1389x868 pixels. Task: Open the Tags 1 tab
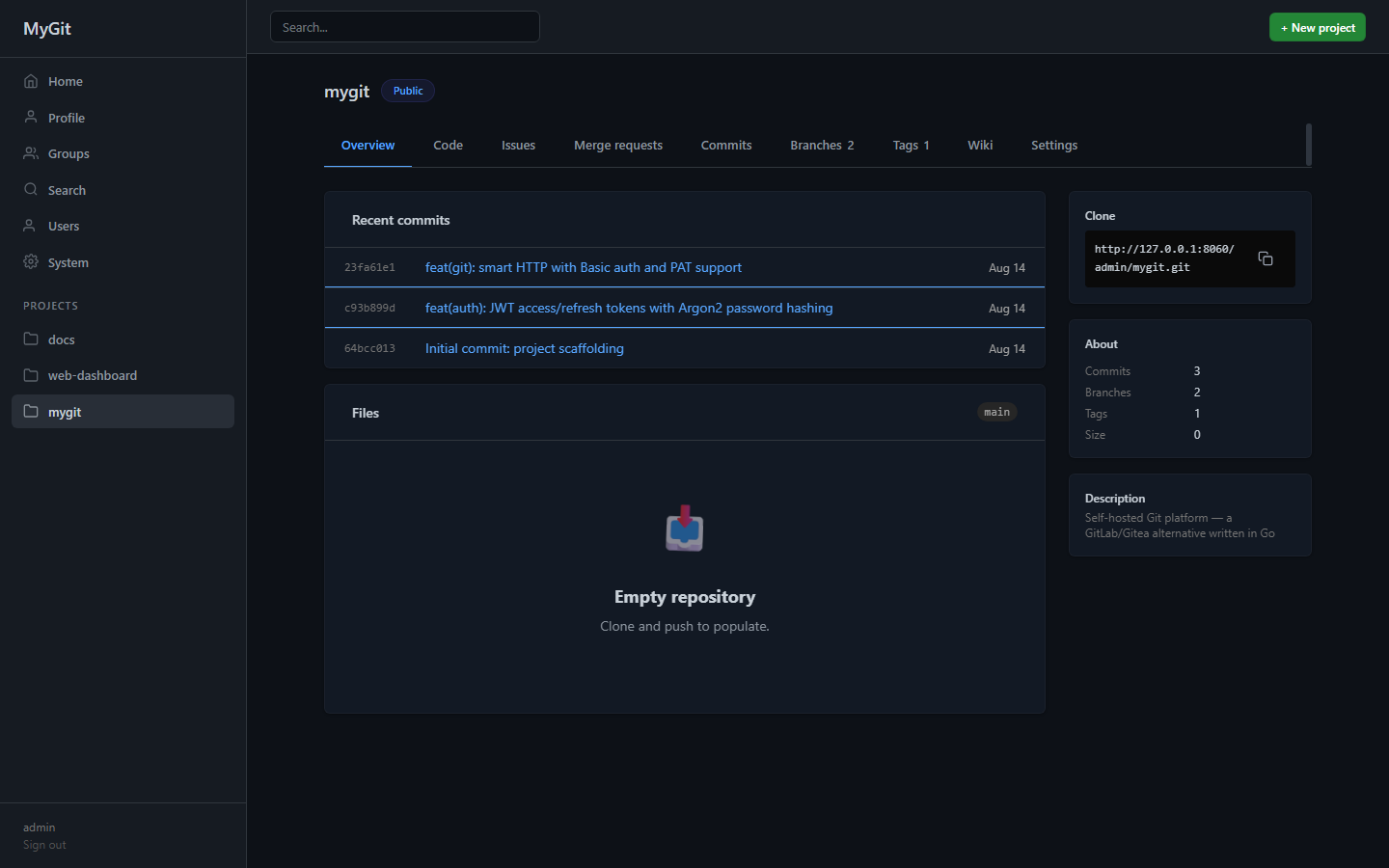(x=911, y=146)
